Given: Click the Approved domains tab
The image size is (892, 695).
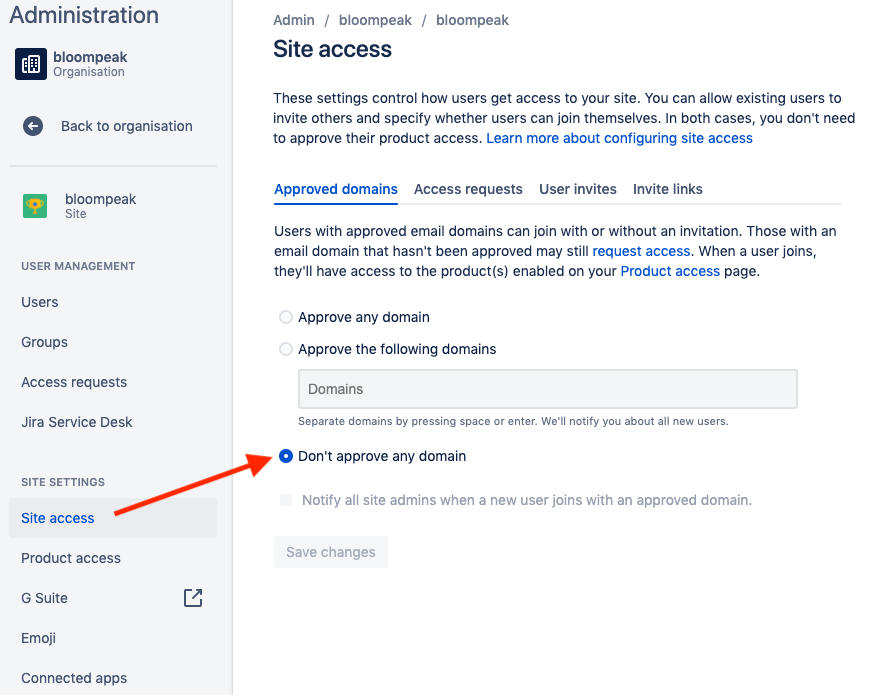Looking at the screenshot, I should tap(336, 189).
